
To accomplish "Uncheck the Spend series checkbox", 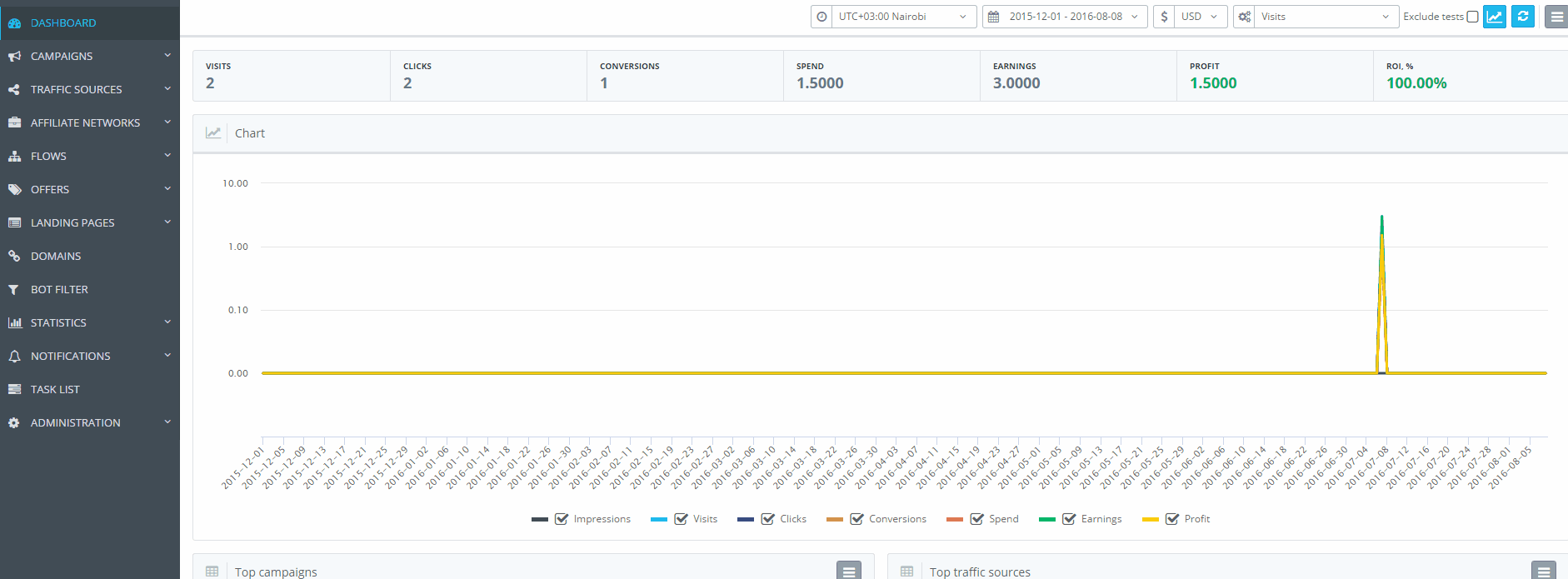I will [977, 519].
